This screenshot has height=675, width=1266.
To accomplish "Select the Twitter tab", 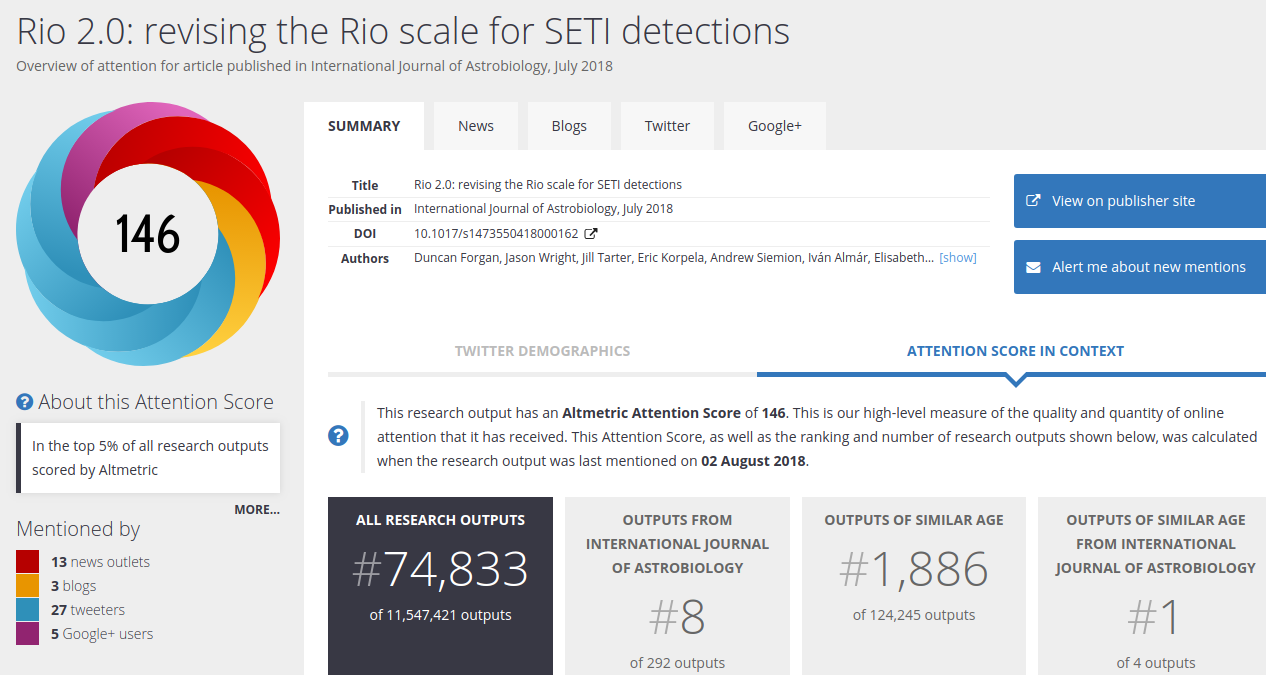I will tap(667, 126).
